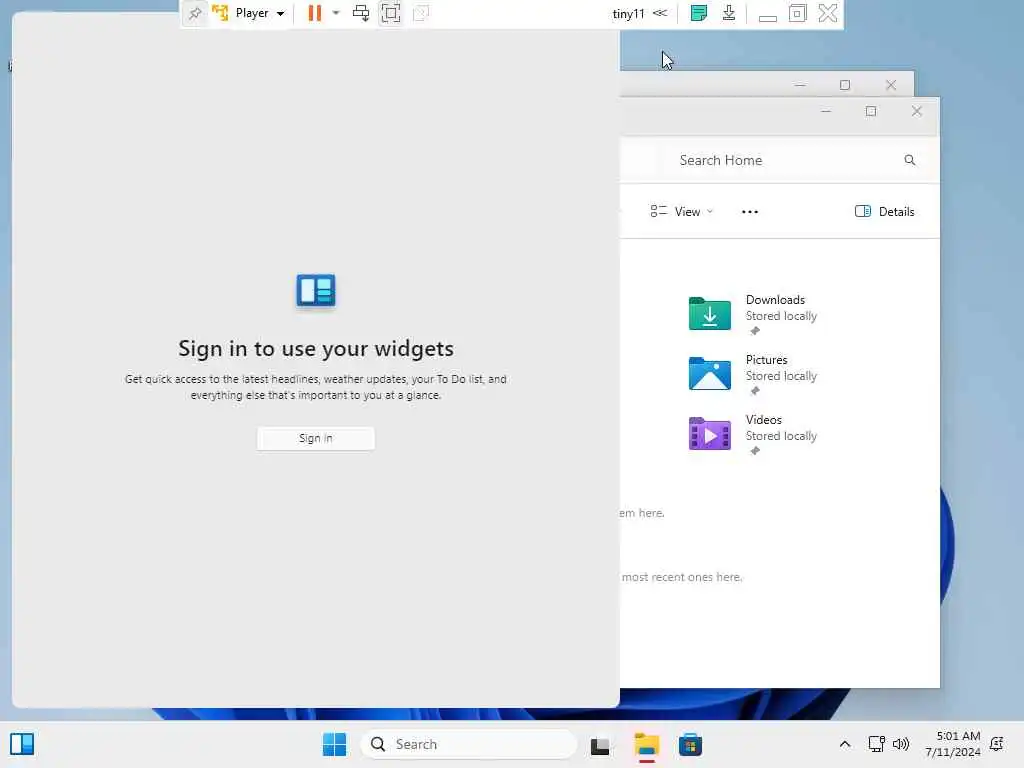Image resolution: width=1024 pixels, height=768 pixels.
Task: Click the download/install tools icon
Action: (x=729, y=13)
